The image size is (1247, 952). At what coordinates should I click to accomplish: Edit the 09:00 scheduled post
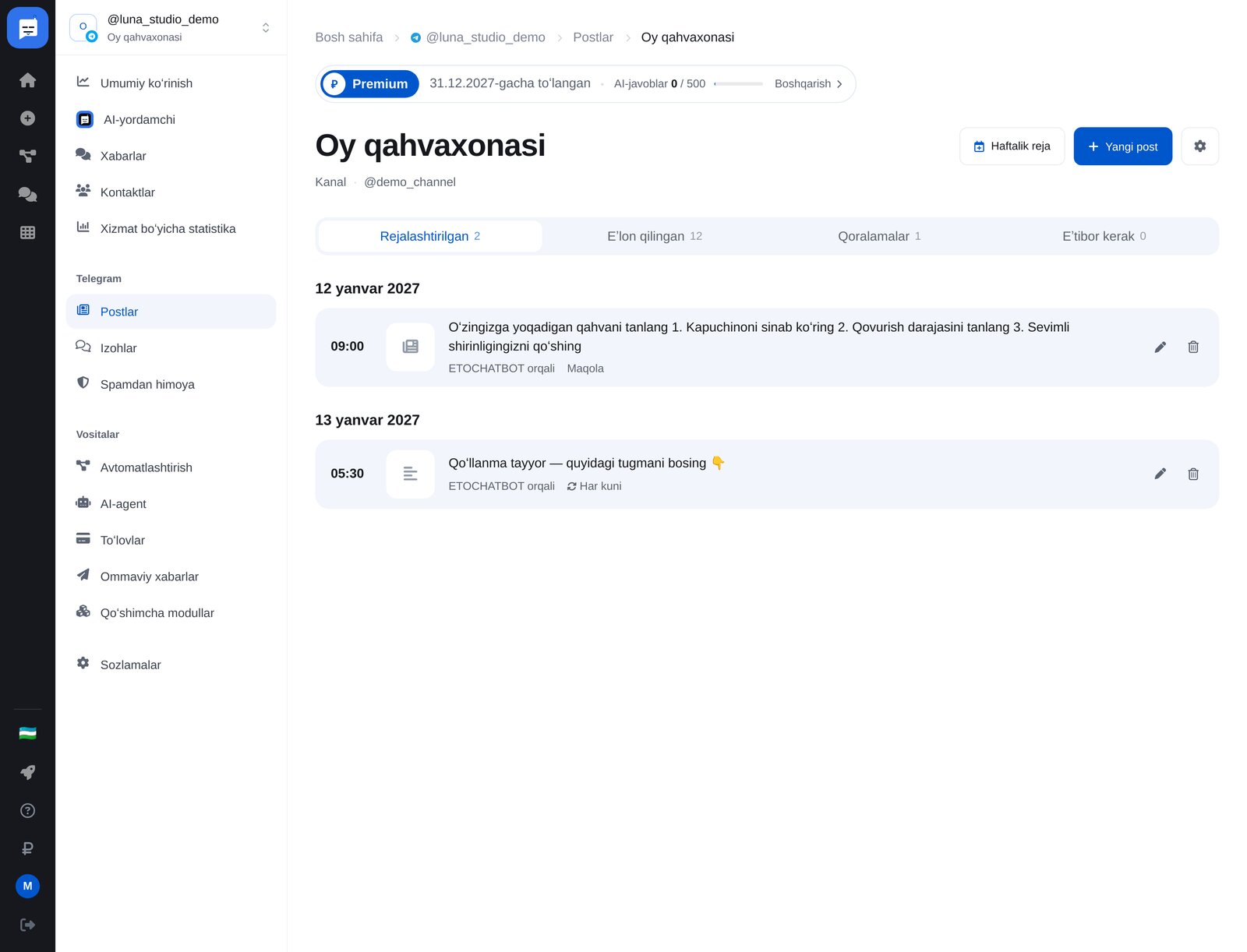click(x=1160, y=347)
